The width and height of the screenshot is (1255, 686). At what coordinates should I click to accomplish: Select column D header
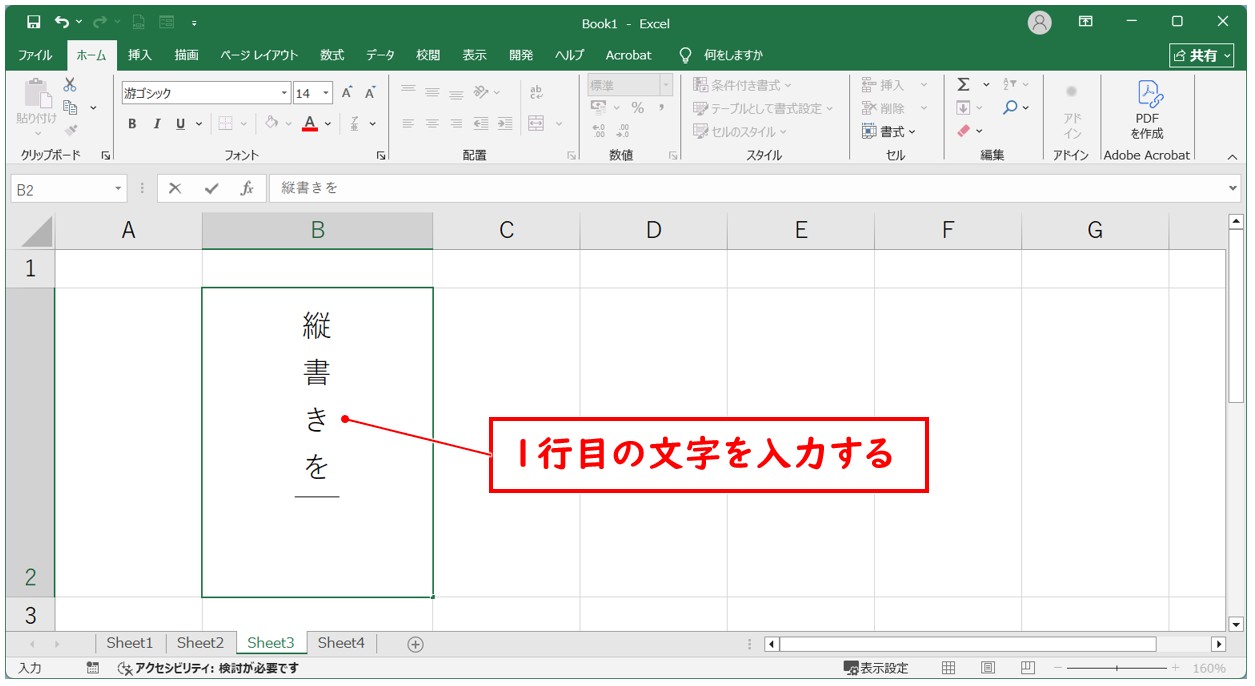[653, 231]
